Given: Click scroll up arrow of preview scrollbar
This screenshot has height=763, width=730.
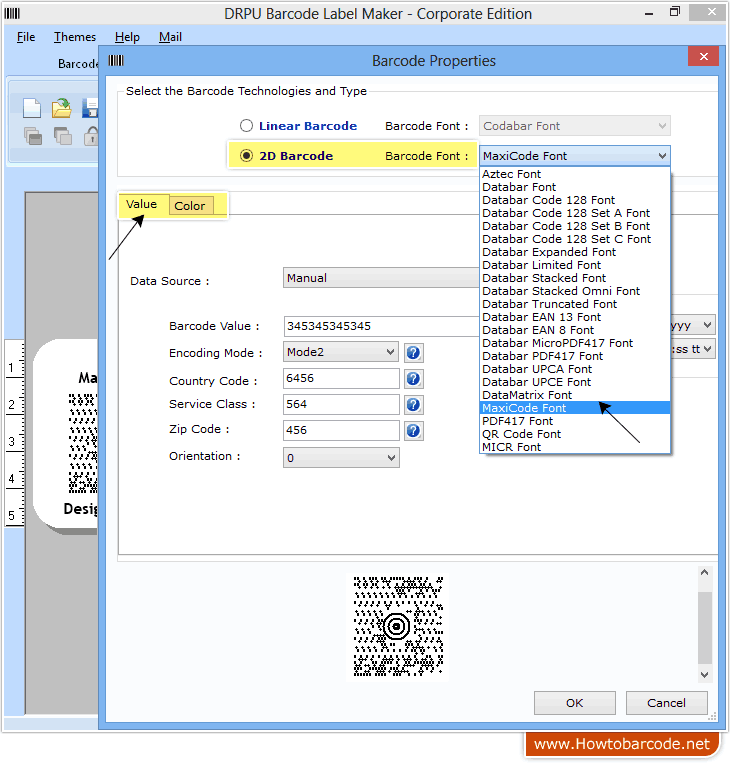Looking at the screenshot, I should click(704, 573).
